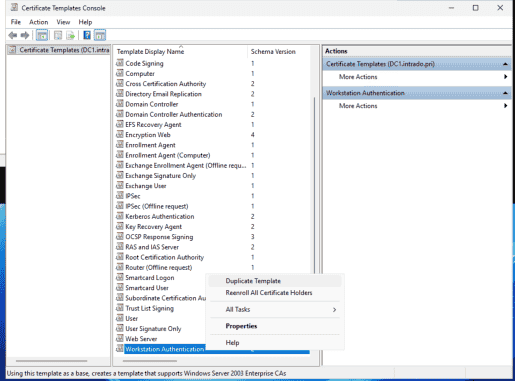Select the Domain Controller template row
The height and width of the screenshot is (381, 515).
click(212, 104)
